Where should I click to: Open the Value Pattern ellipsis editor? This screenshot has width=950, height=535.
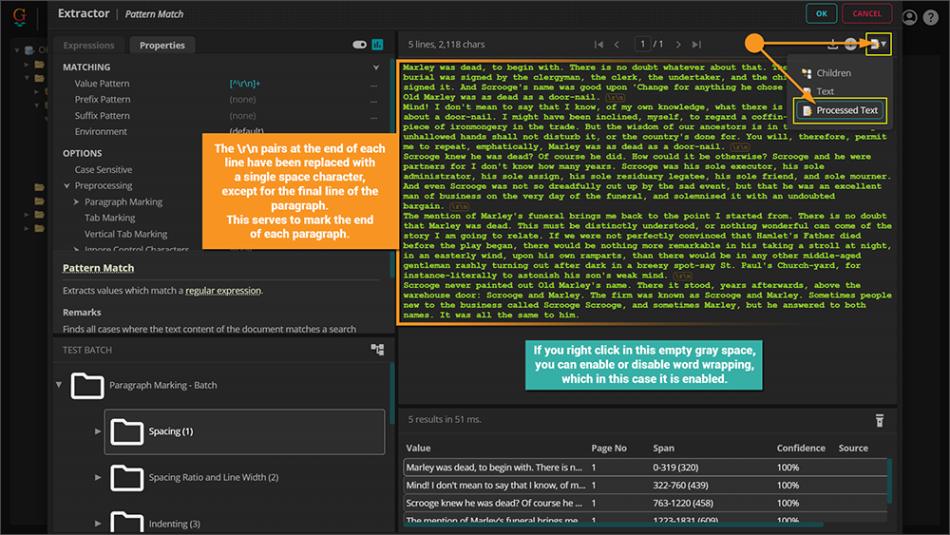point(374,84)
